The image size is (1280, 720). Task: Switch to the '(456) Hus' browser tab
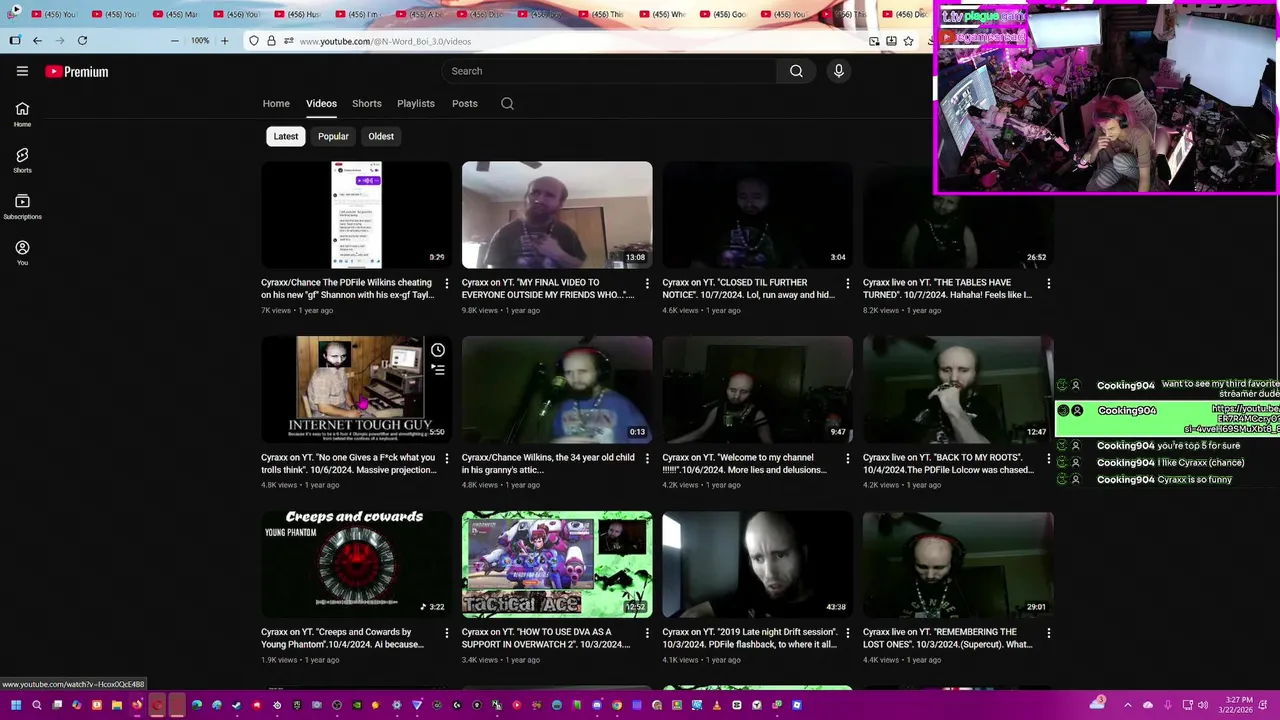point(295,14)
